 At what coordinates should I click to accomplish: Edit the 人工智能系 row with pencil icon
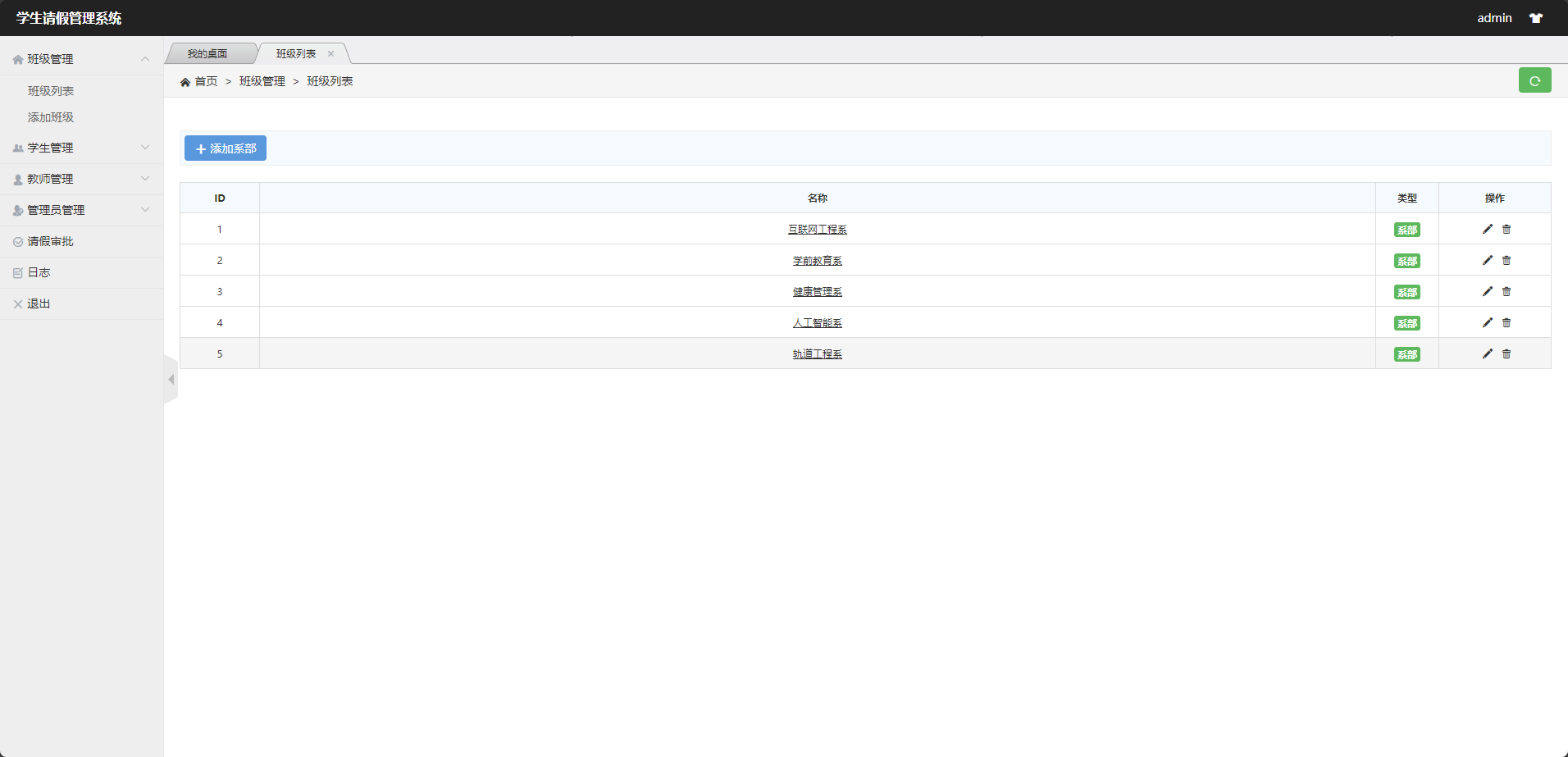coord(1488,323)
